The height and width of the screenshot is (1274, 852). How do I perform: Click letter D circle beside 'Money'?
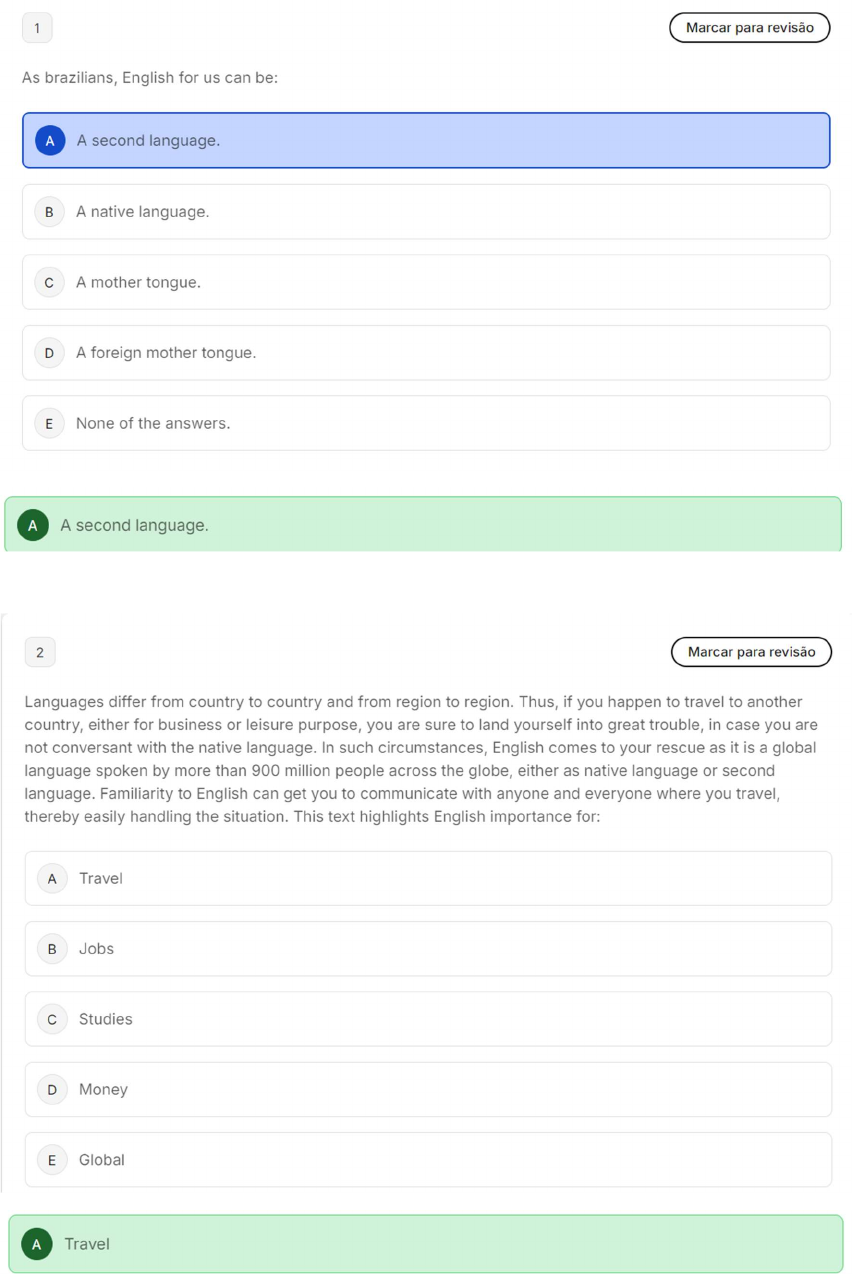(52, 1089)
